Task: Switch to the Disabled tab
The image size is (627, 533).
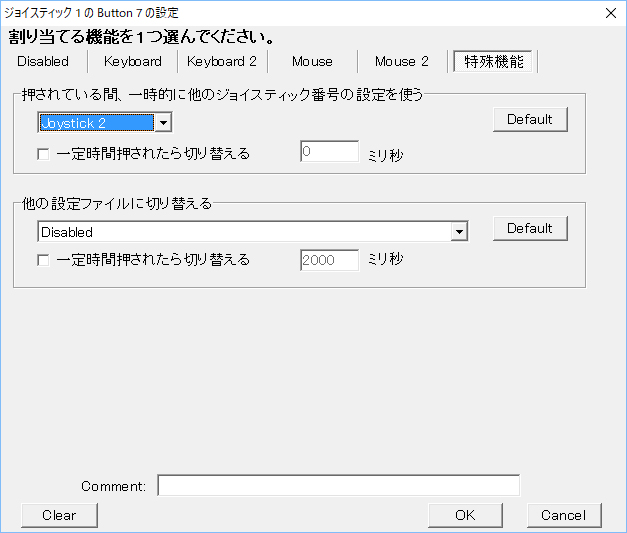Action: pos(43,62)
